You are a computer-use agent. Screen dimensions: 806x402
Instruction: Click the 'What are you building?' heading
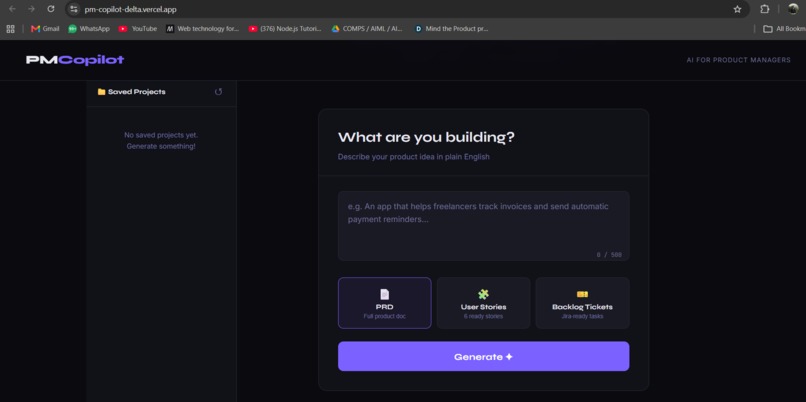point(426,137)
